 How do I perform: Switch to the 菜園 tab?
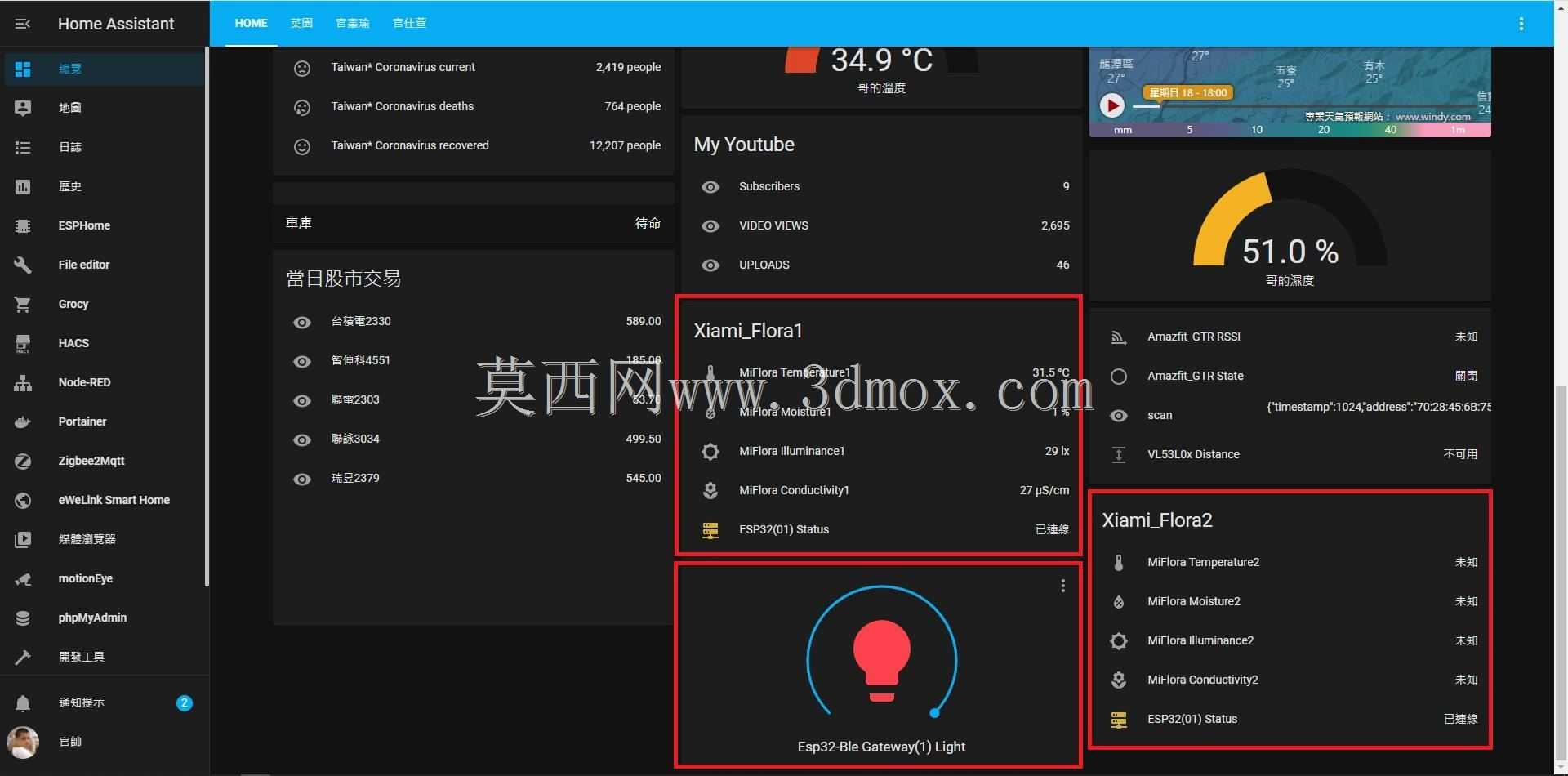click(x=301, y=23)
